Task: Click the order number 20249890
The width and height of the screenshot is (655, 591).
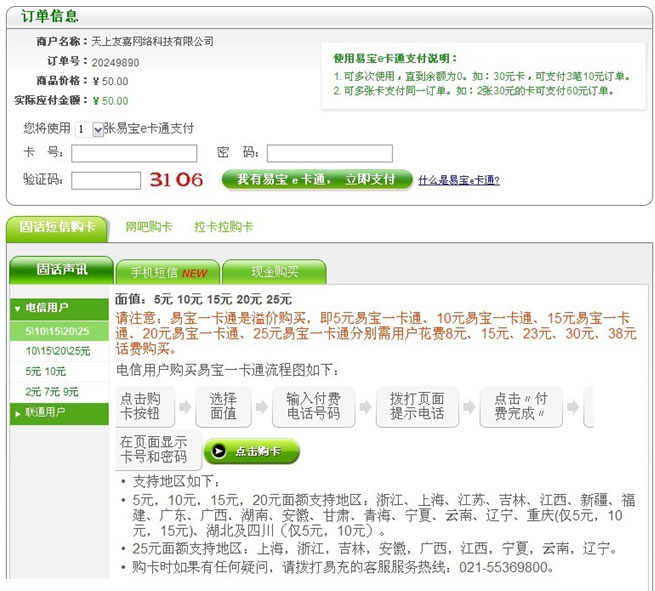Action: click(116, 63)
